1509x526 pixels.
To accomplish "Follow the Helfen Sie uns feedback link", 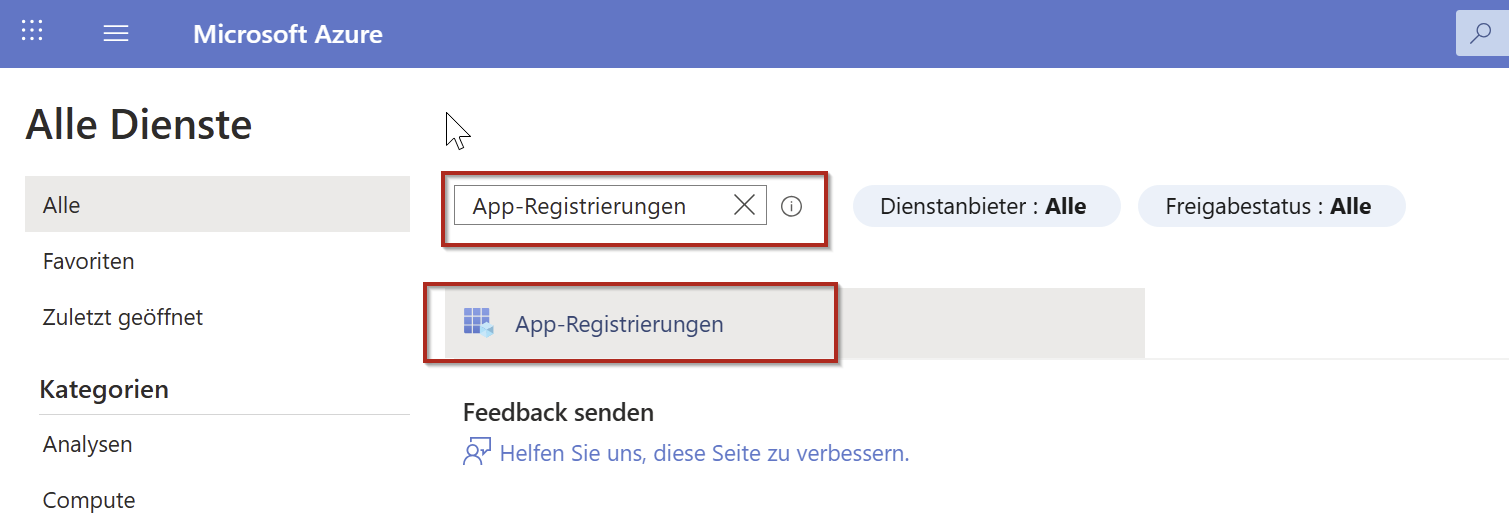I will (704, 453).
